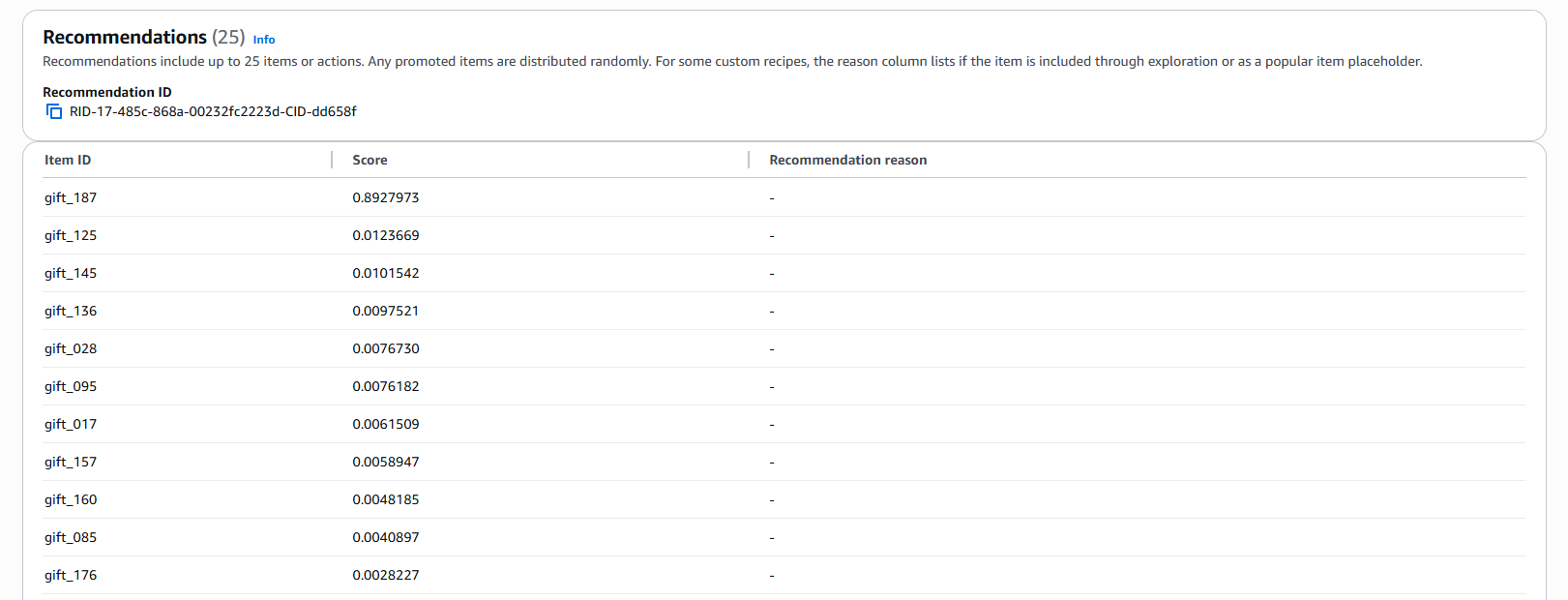Select the RID-17-485c recommendation ID text
The height and width of the screenshot is (600, 1568).
(x=213, y=112)
